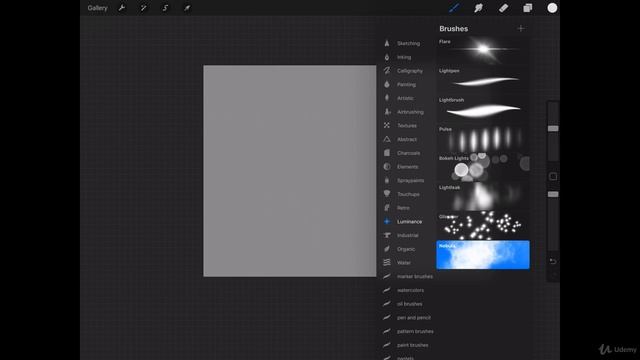Tap the undo arrow in sidebar
Screen dimensions: 640x360
(x=553, y=261)
